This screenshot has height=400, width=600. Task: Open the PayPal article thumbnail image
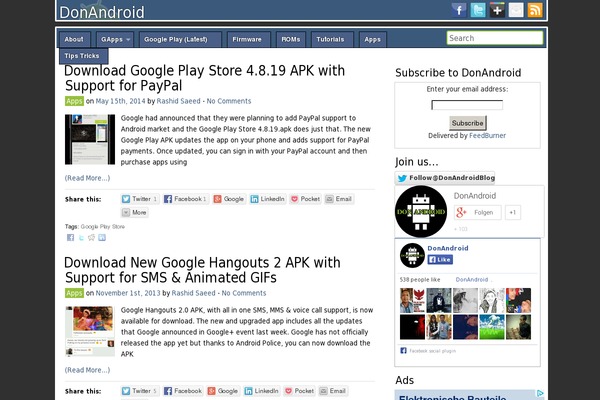(x=90, y=139)
